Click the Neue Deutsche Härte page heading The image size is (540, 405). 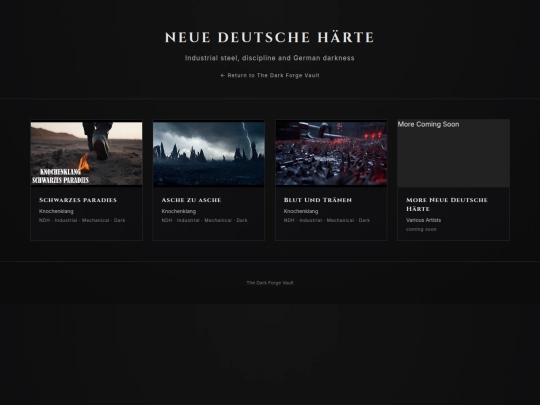(x=270, y=37)
